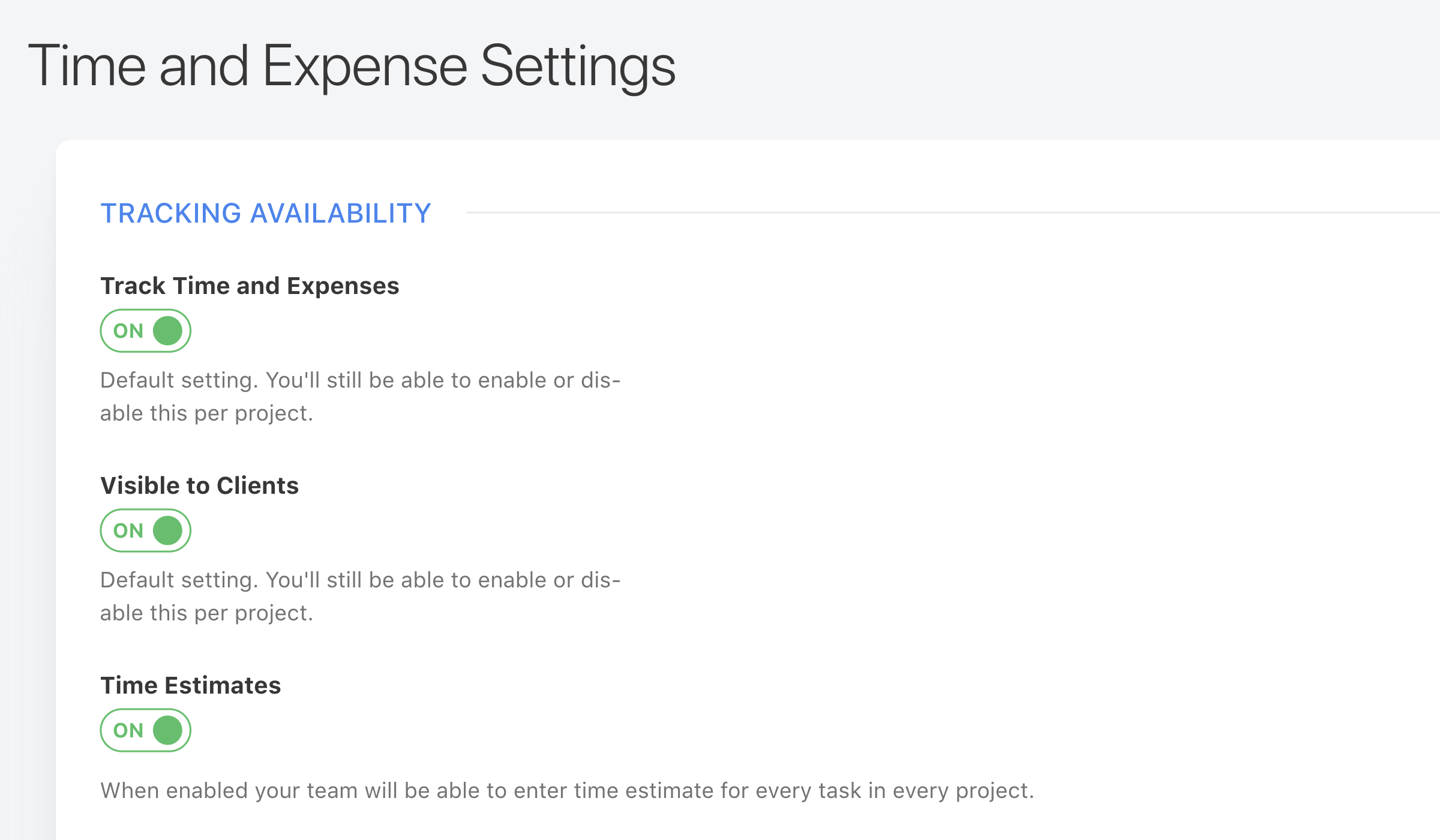The height and width of the screenshot is (840, 1440).
Task: Select the Track Time and Expenses label
Action: tap(250, 286)
